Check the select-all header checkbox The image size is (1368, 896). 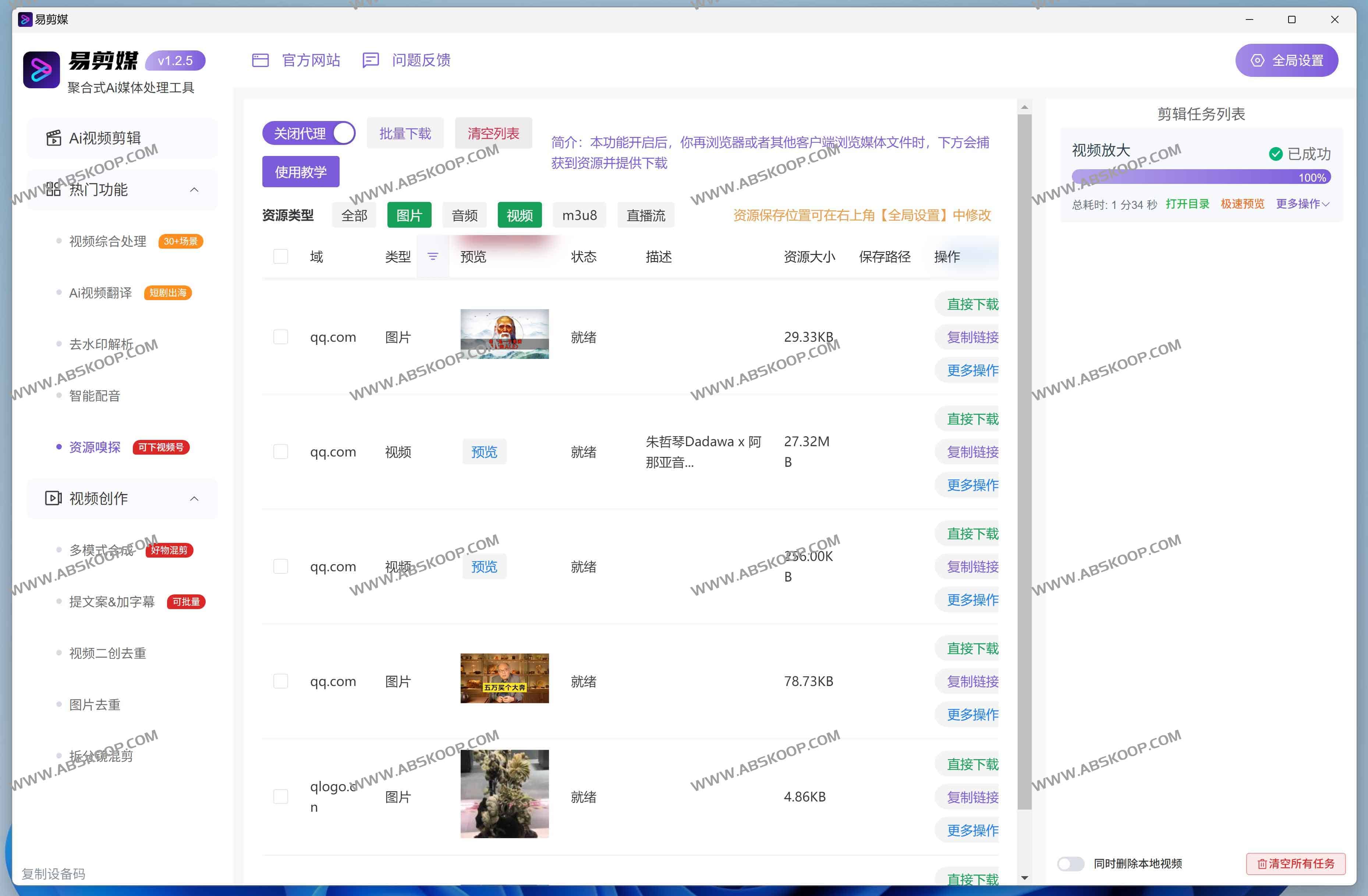coord(280,256)
